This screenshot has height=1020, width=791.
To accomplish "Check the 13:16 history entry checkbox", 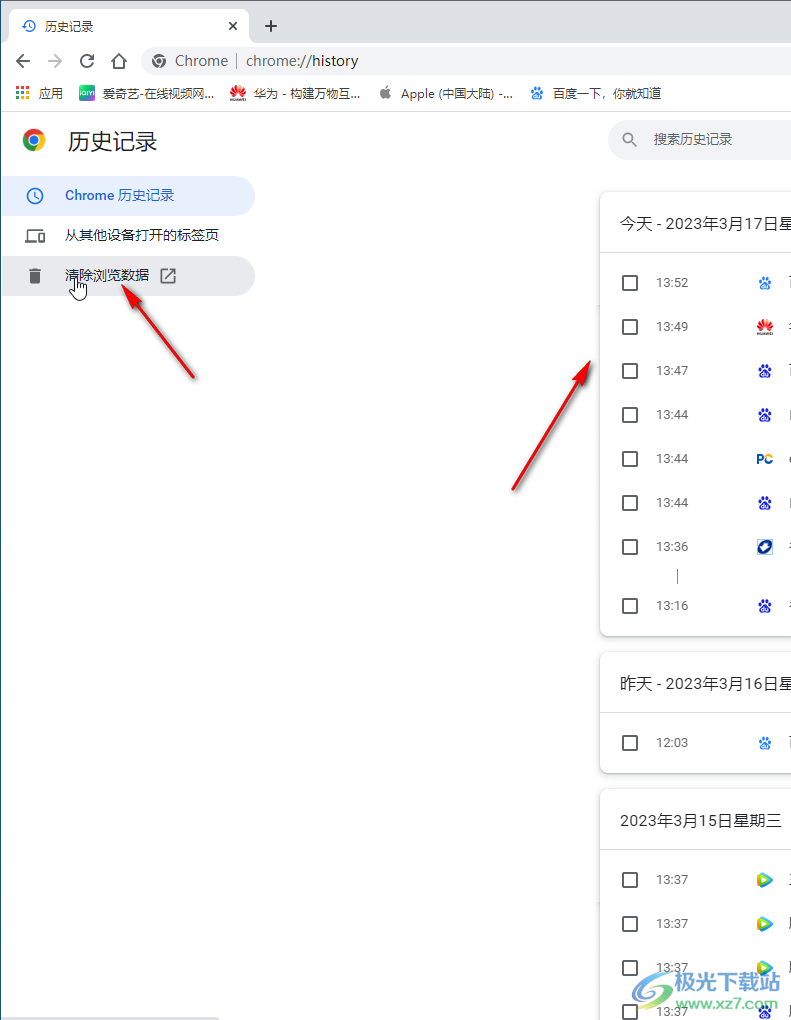I will [x=630, y=606].
